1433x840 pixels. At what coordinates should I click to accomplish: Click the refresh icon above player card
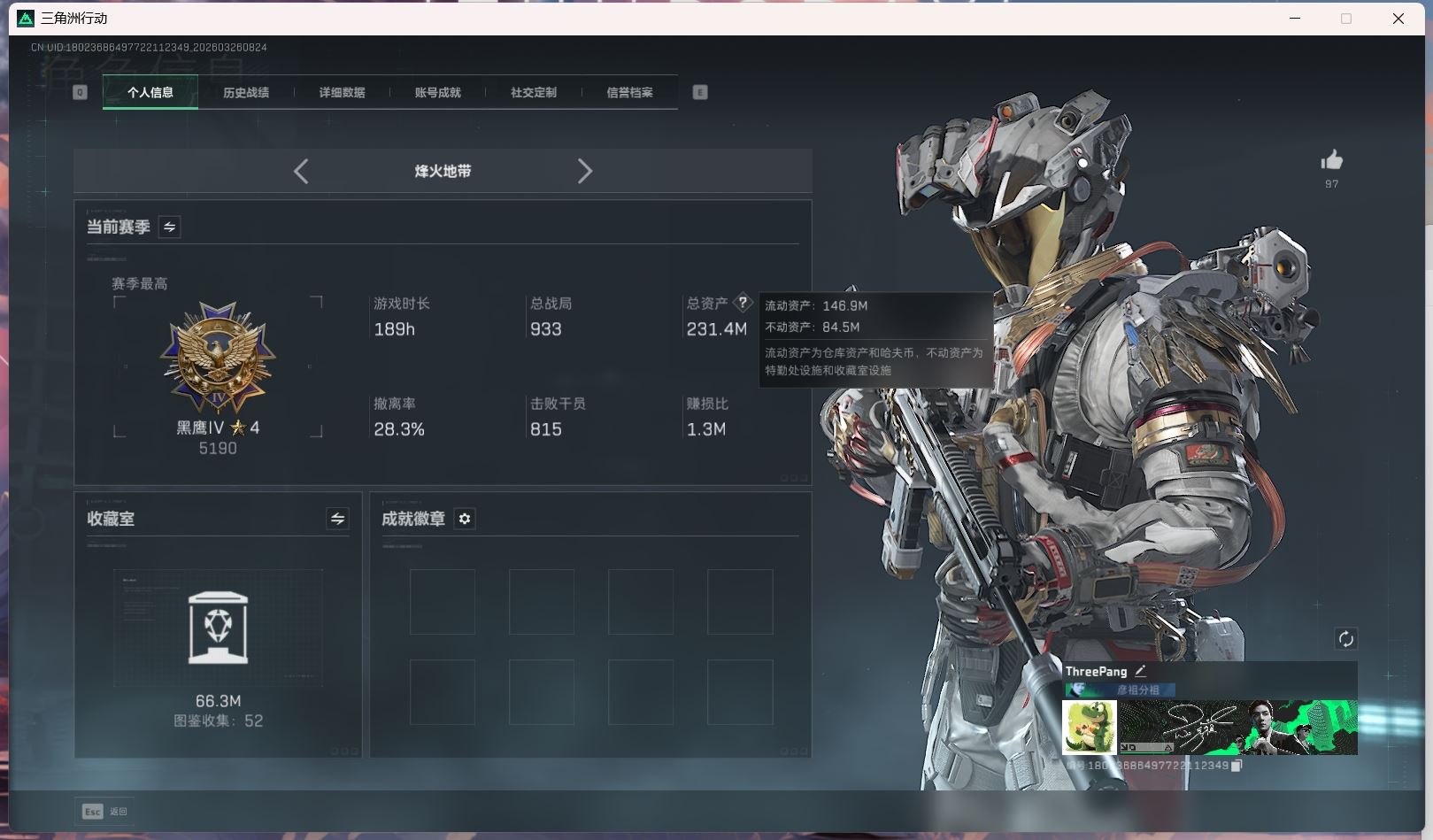pos(1345,639)
